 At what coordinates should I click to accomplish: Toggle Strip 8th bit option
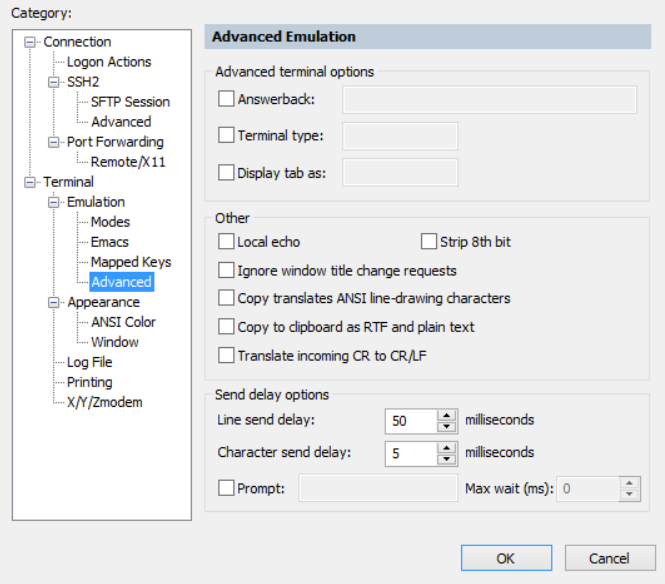click(x=429, y=241)
